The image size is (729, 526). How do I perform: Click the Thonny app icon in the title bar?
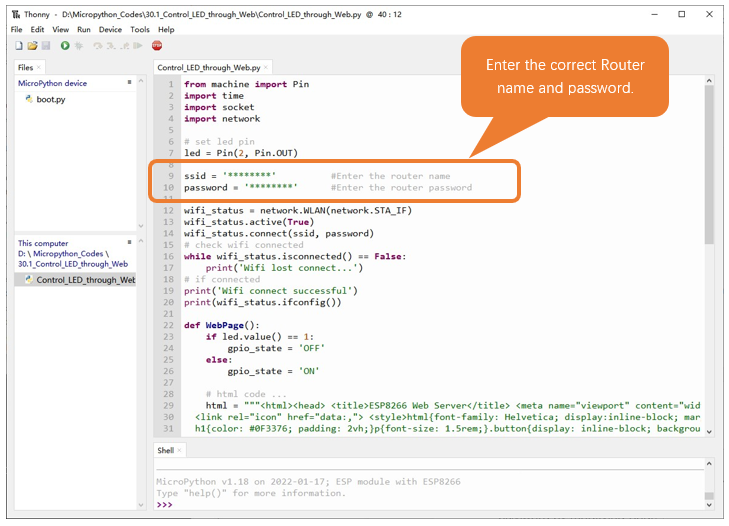click(16, 14)
